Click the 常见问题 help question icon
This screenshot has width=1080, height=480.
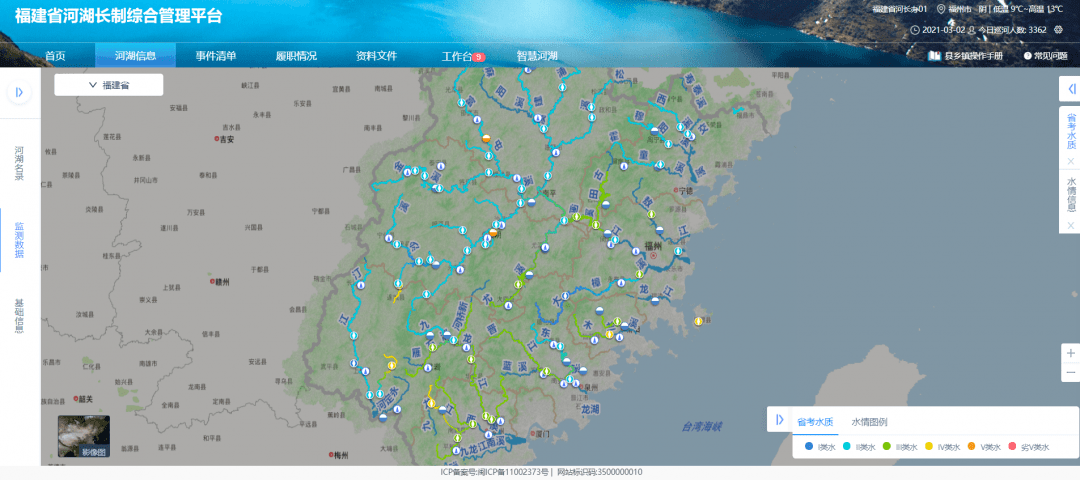[x=1027, y=56]
